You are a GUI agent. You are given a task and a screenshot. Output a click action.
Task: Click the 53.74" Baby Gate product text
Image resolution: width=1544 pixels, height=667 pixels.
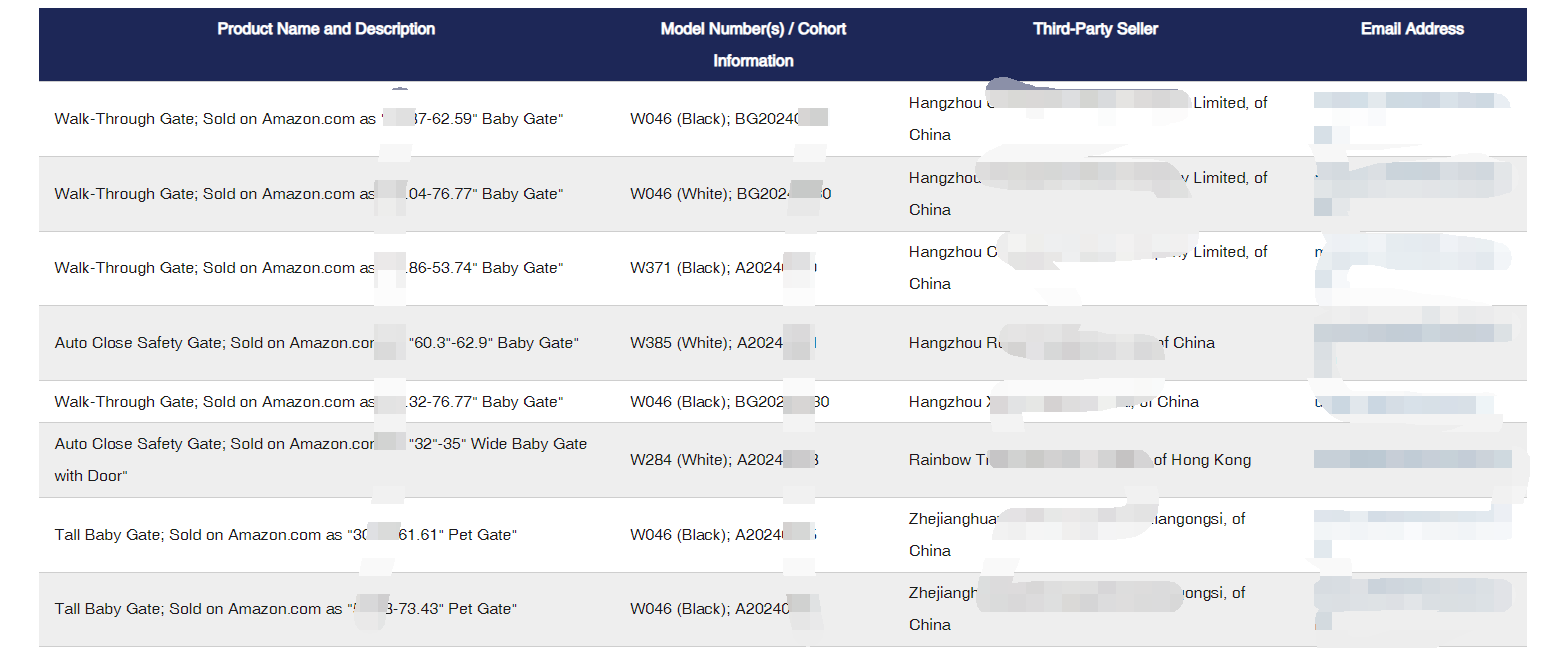(309, 268)
